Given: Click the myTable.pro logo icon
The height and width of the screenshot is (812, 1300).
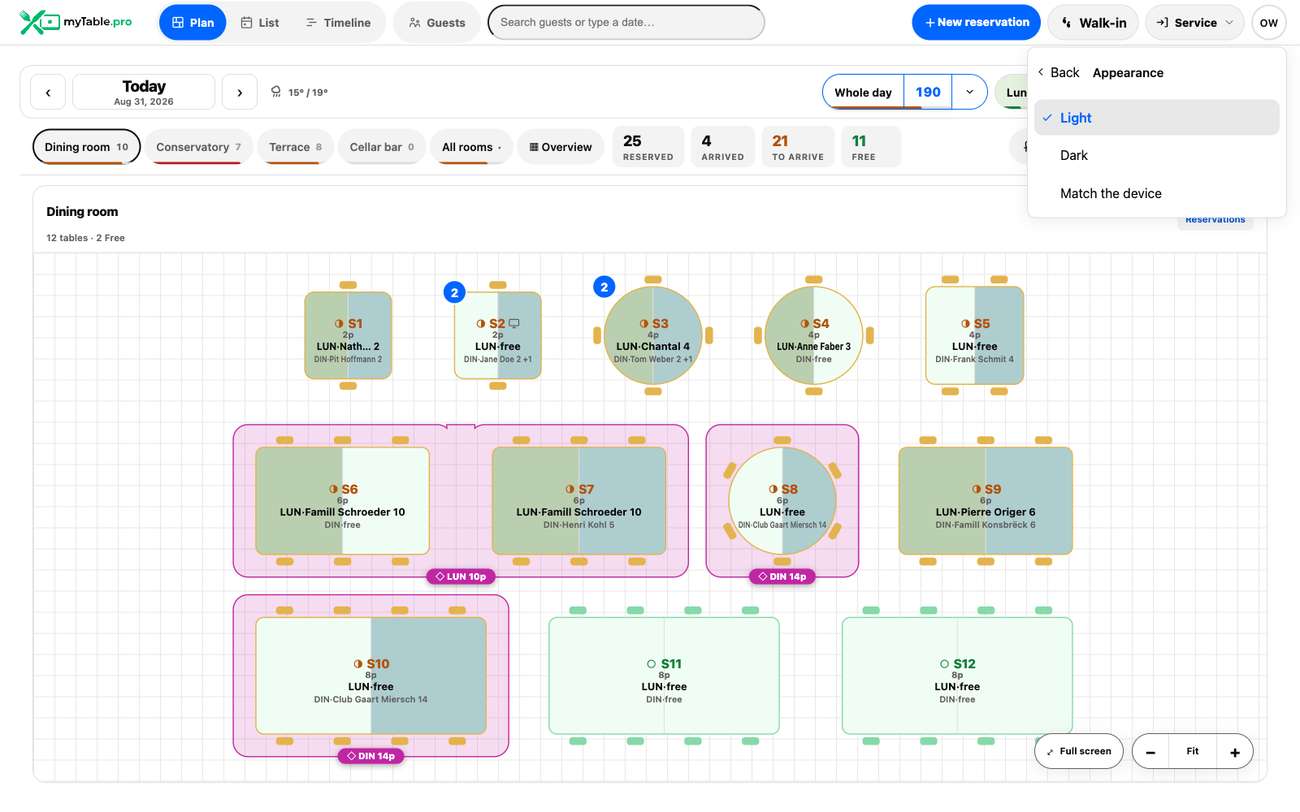Looking at the screenshot, I should 39,22.
